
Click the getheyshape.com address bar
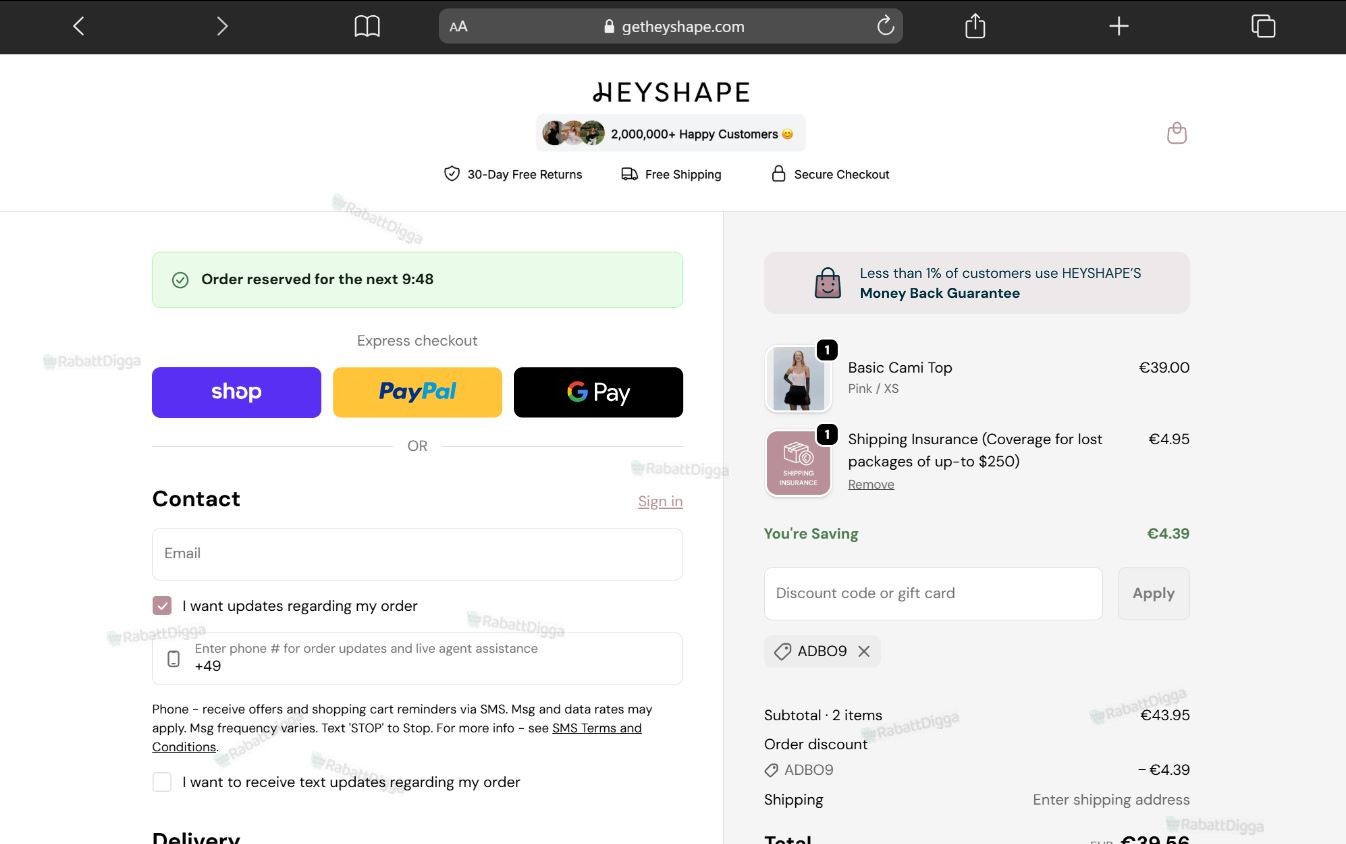click(670, 26)
